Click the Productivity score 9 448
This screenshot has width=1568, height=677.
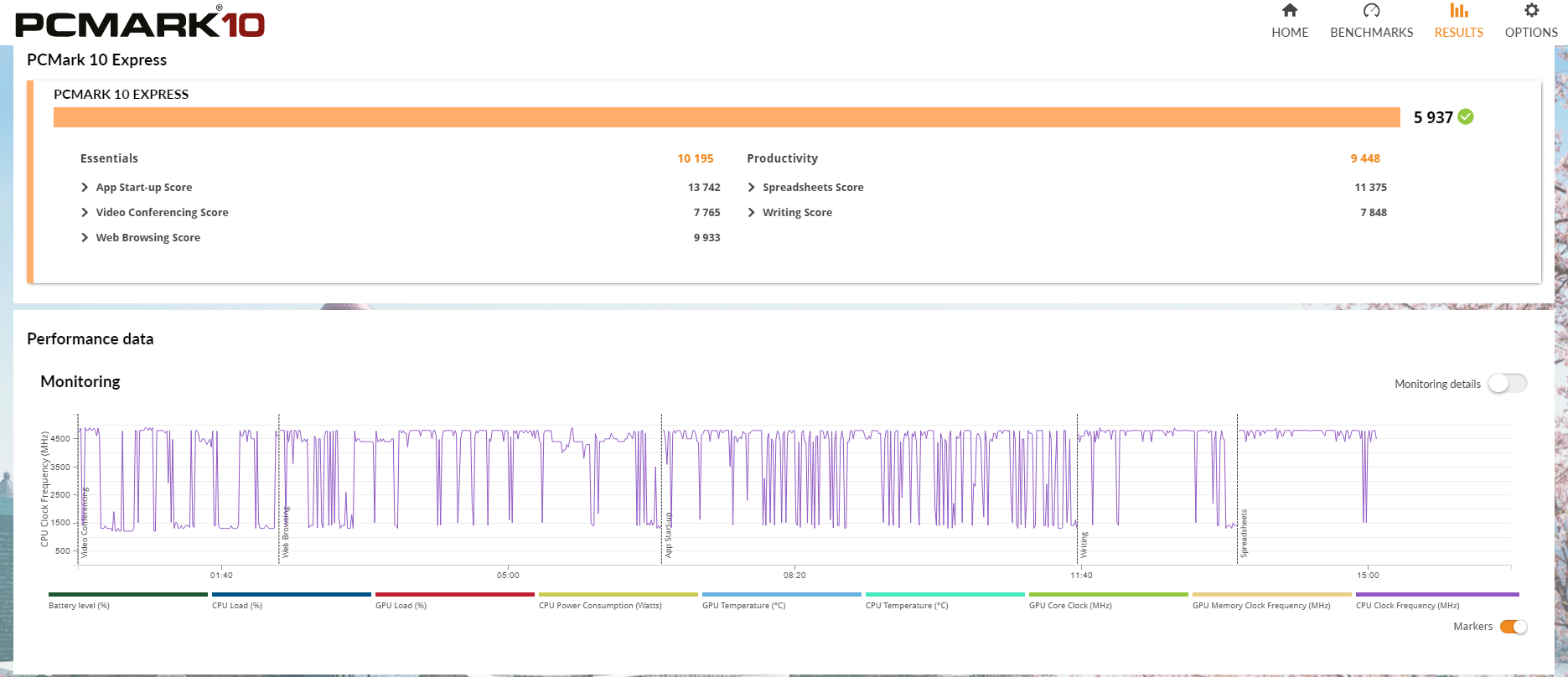pyautogui.click(x=1365, y=158)
